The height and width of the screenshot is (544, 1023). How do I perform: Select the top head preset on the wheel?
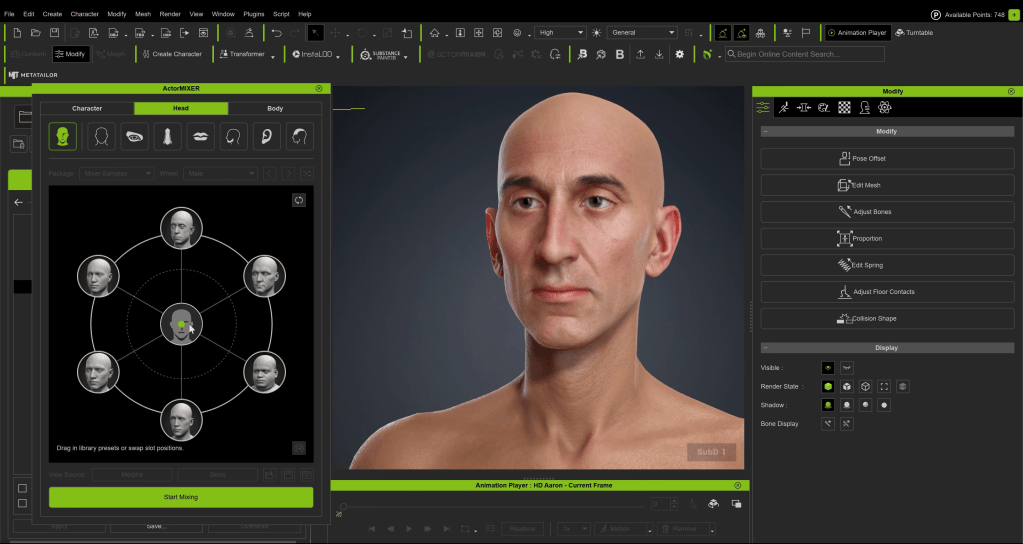pos(181,228)
